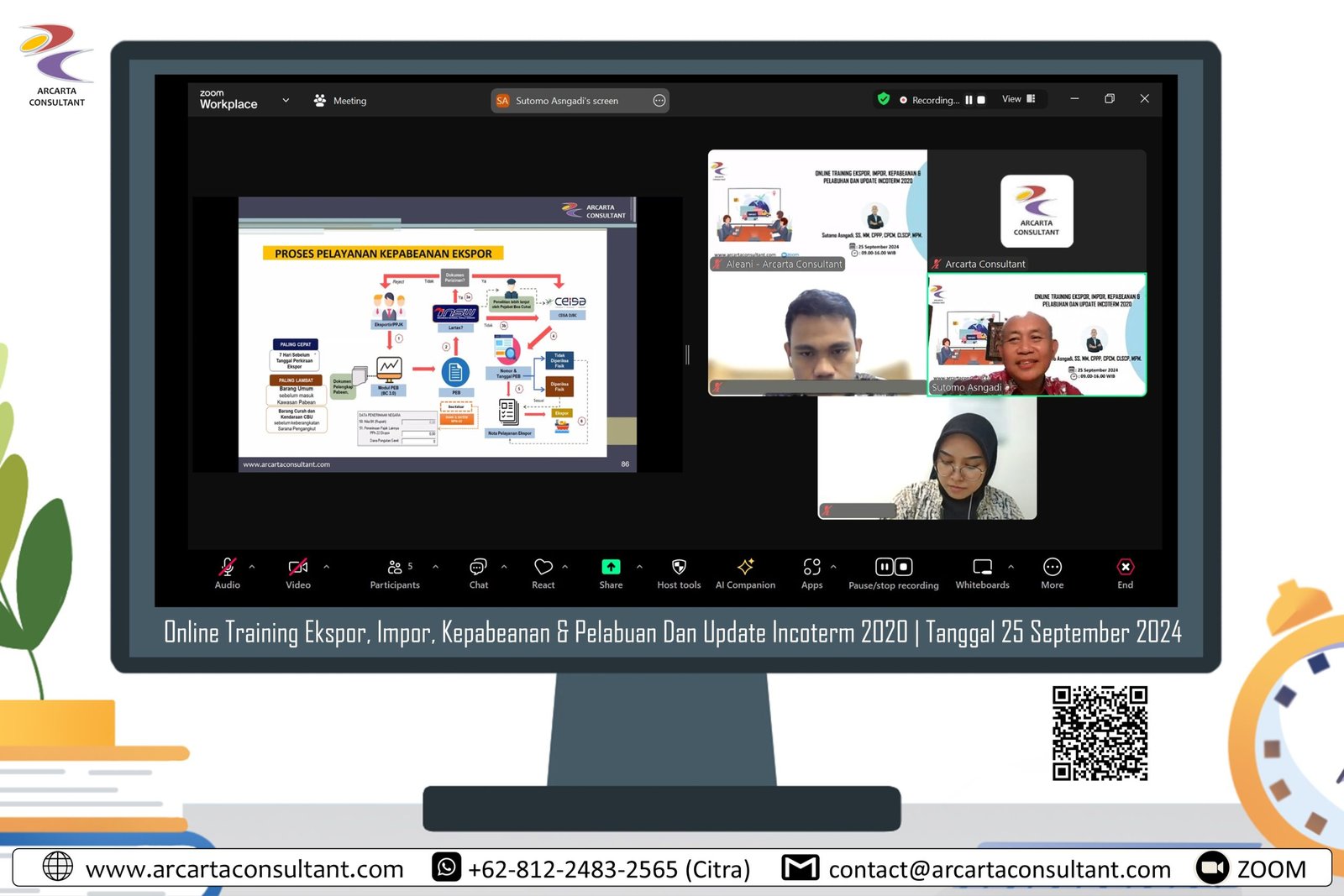Open the Whiteboards icon
Image resolution: width=1344 pixels, height=896 pixels.
(x=982, y=568)
